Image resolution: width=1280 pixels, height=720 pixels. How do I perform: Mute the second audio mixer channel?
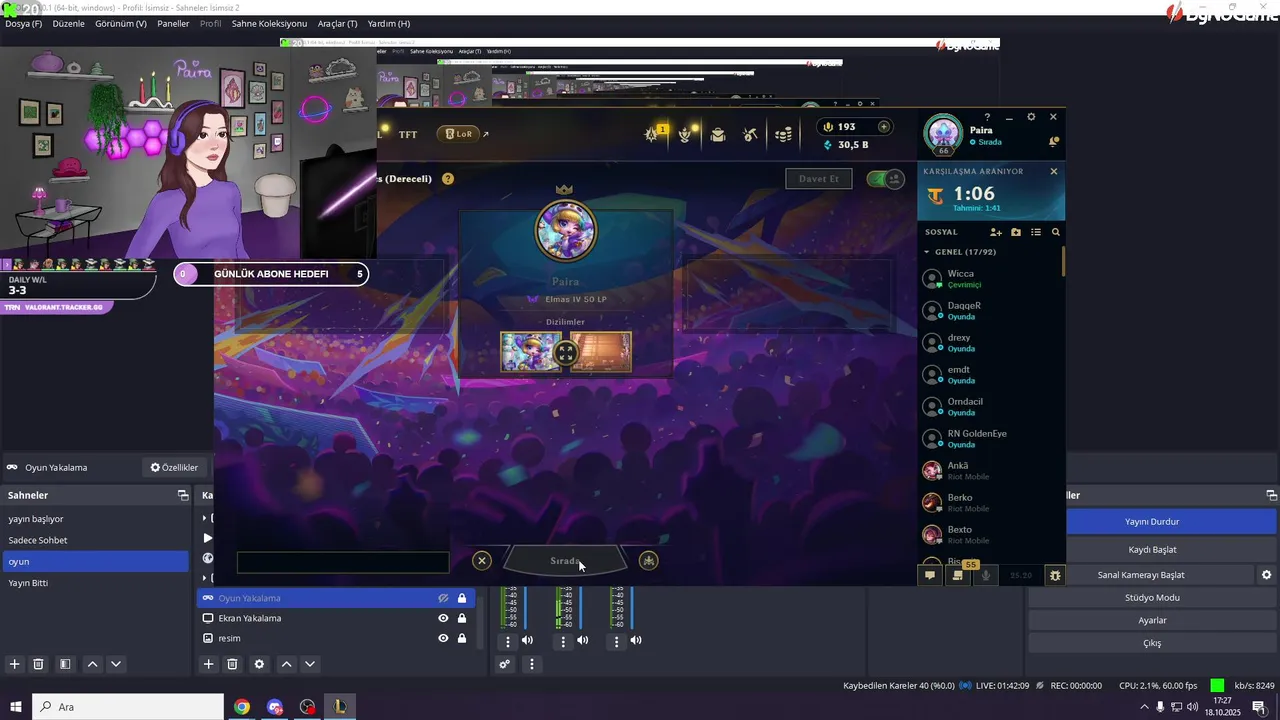pyautogui.click(x=582, y=640)
